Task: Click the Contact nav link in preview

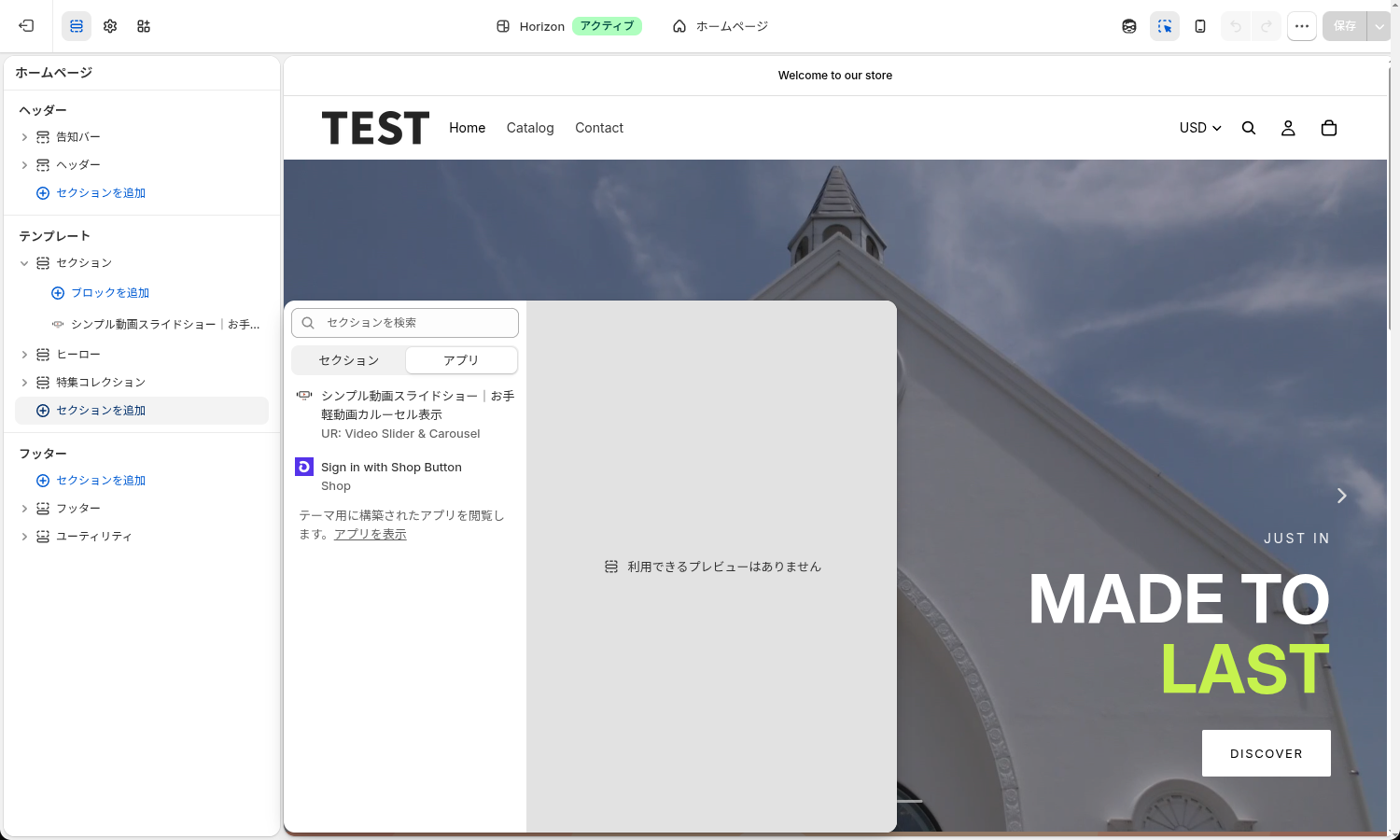Action: tap(599, 128)
